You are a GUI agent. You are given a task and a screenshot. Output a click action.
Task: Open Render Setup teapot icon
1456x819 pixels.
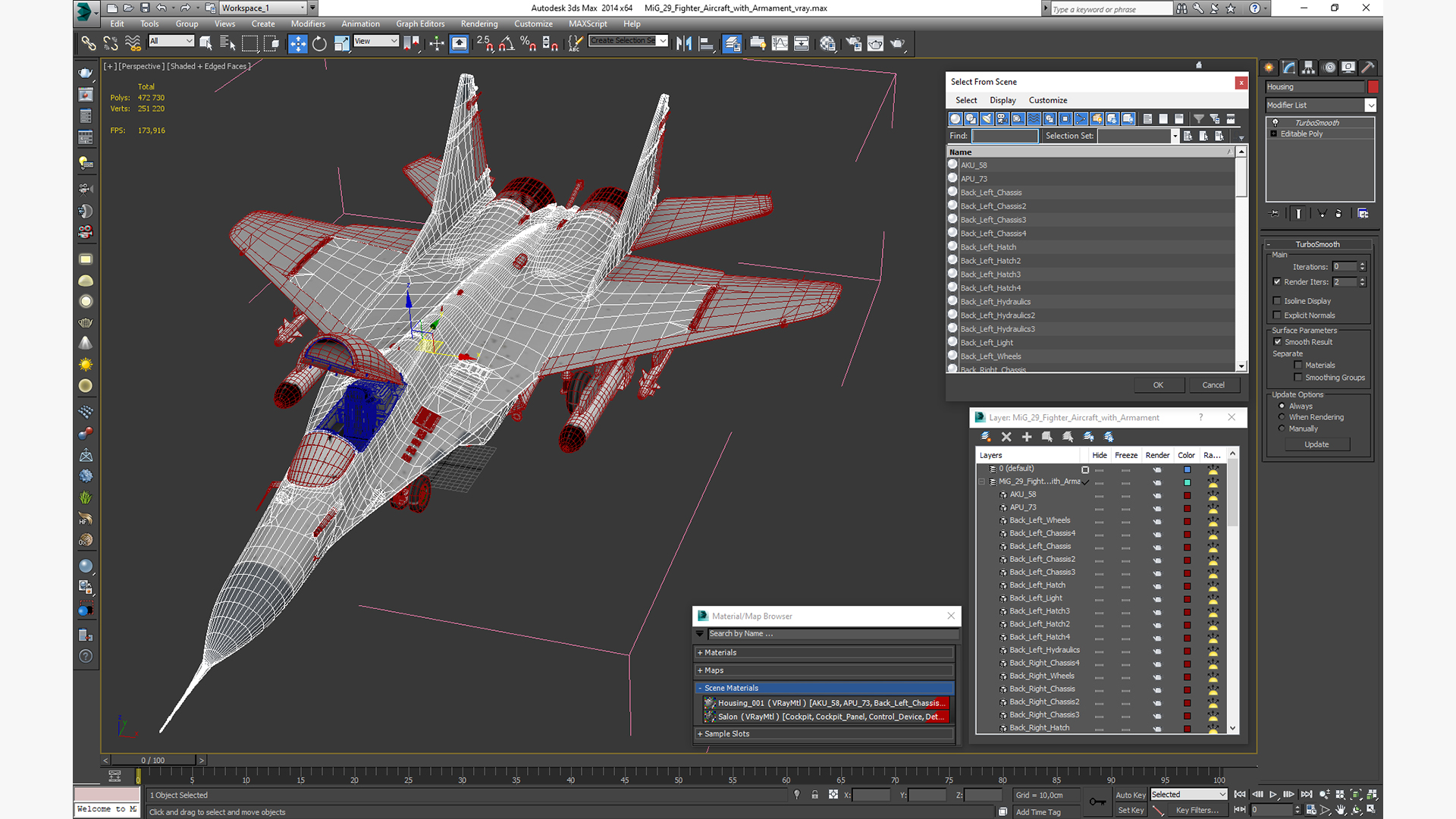pos(853,44)
